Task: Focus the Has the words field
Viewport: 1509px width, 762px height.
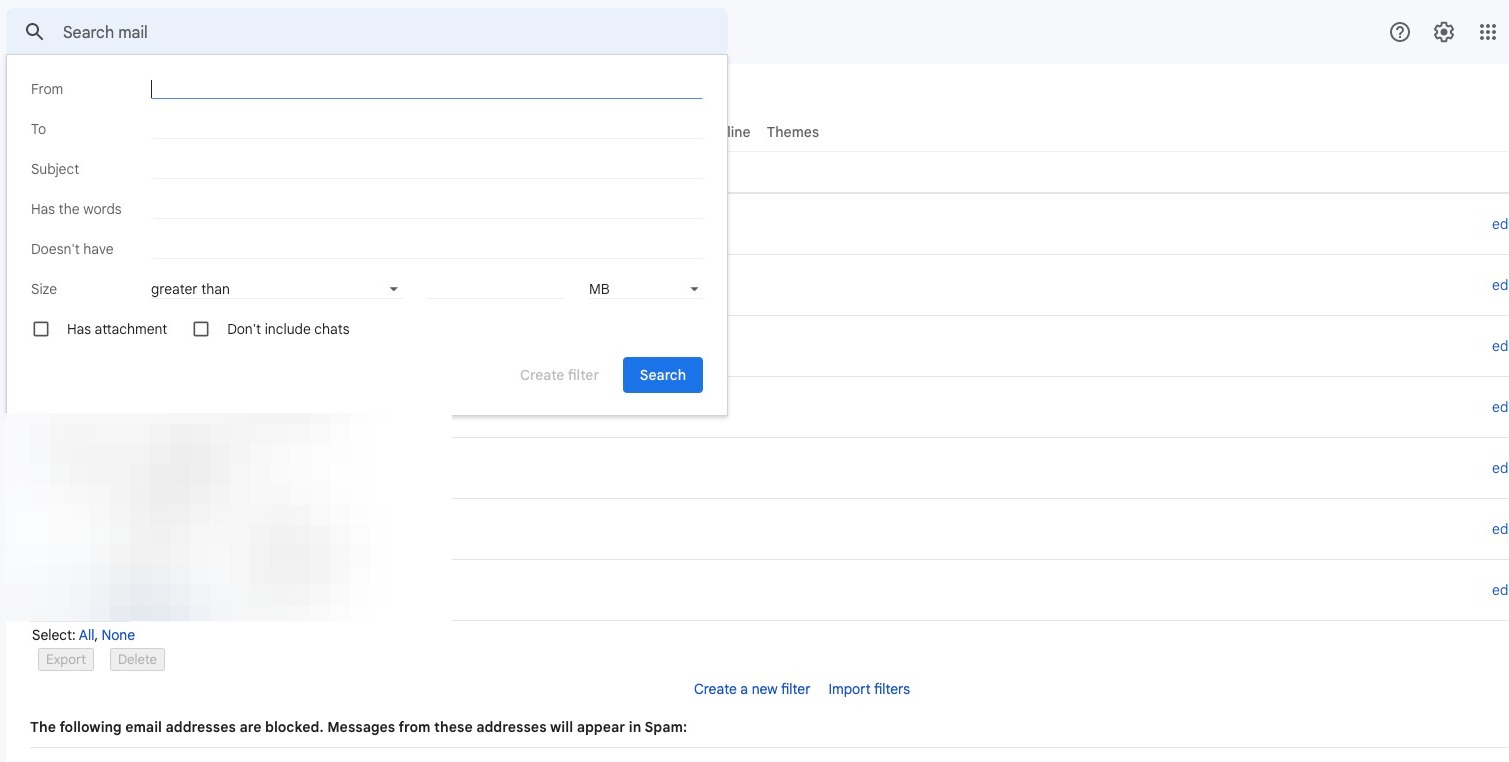Action: pos(426,209)
